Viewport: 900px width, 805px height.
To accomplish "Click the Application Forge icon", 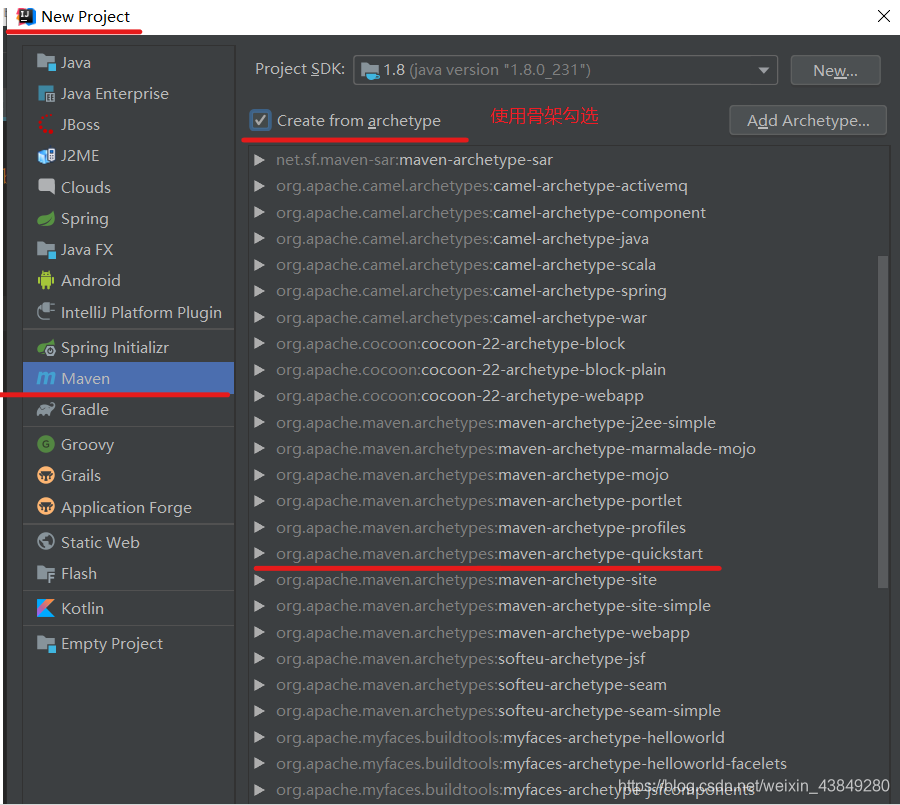I will click(x=46, y=507).
